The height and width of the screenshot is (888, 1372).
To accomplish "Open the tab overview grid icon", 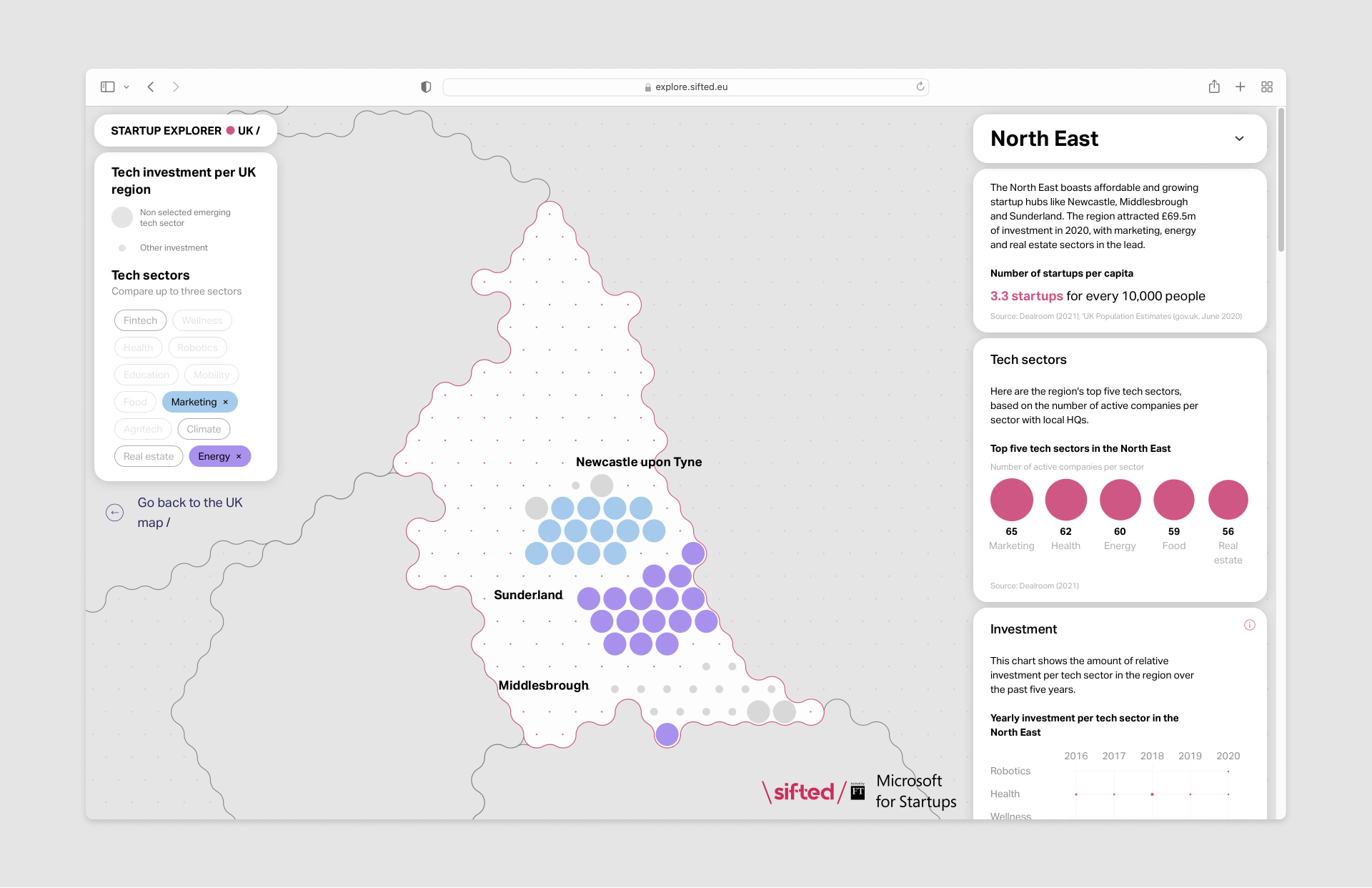I will pyautogui.click(x=1267, y=87).
